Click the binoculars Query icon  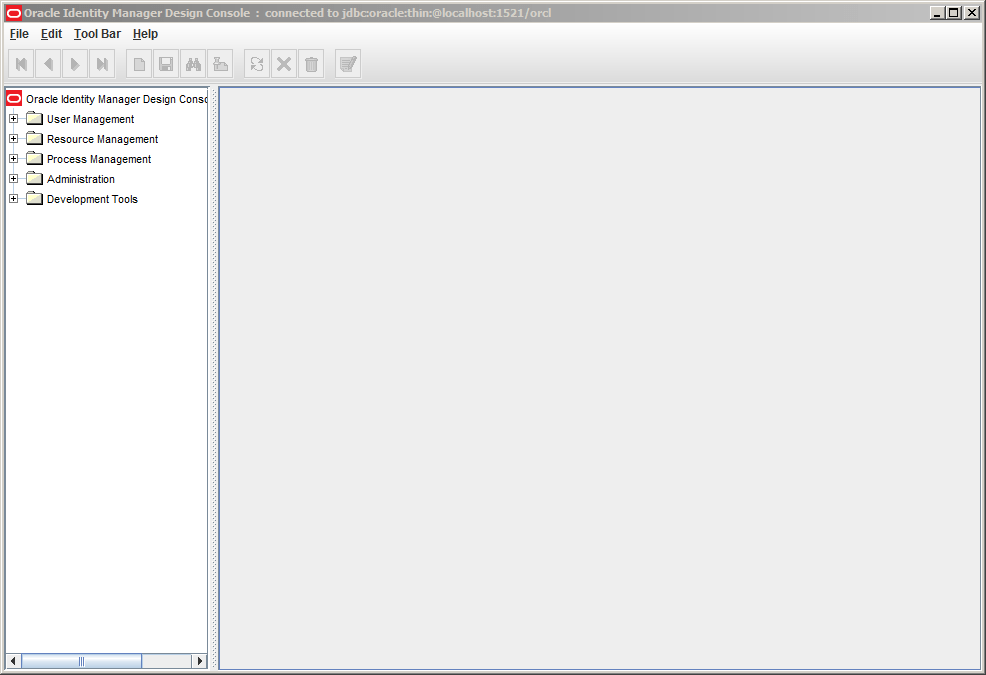(193, 64)
